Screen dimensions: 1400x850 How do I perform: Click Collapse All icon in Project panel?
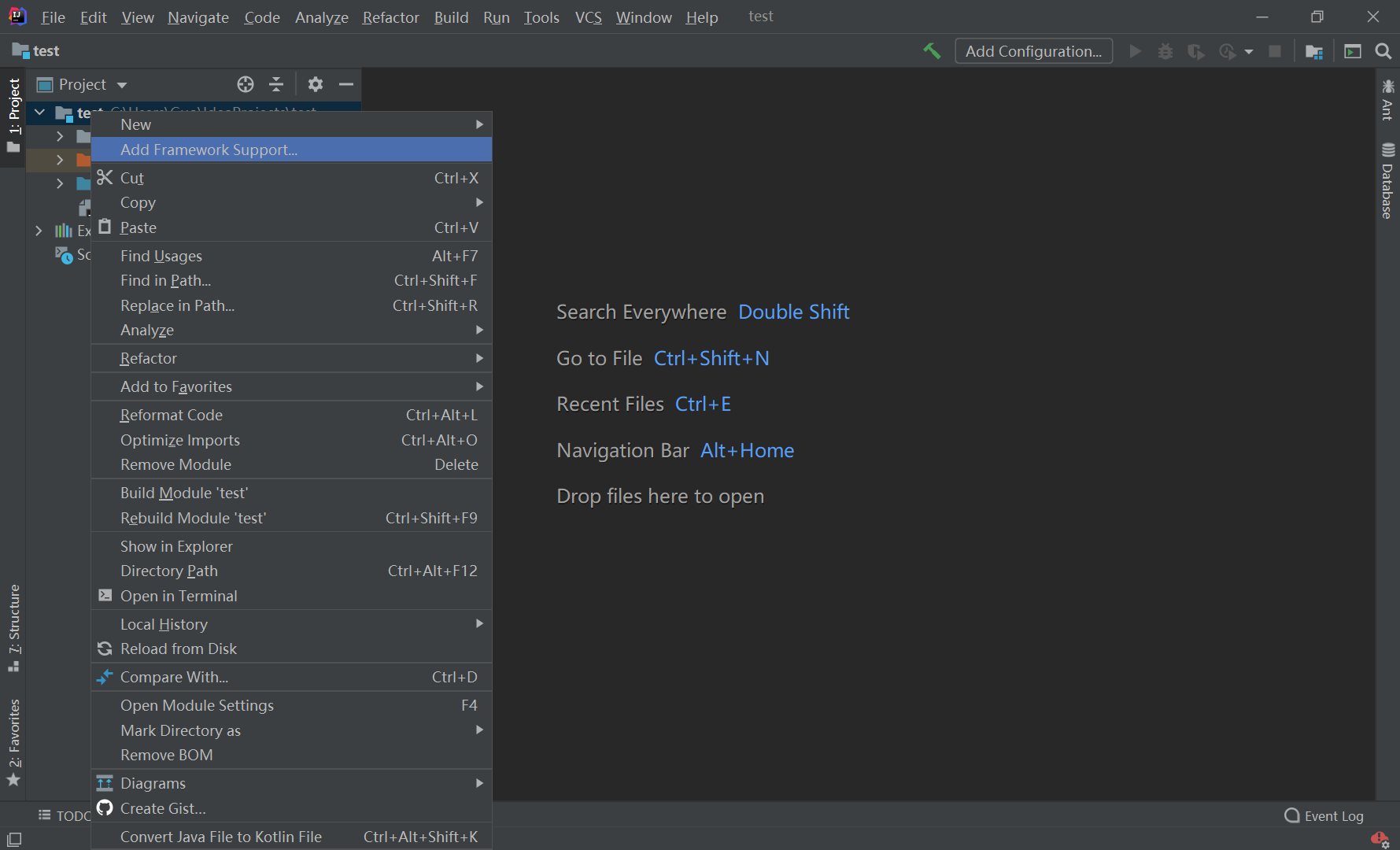[276, 84]
